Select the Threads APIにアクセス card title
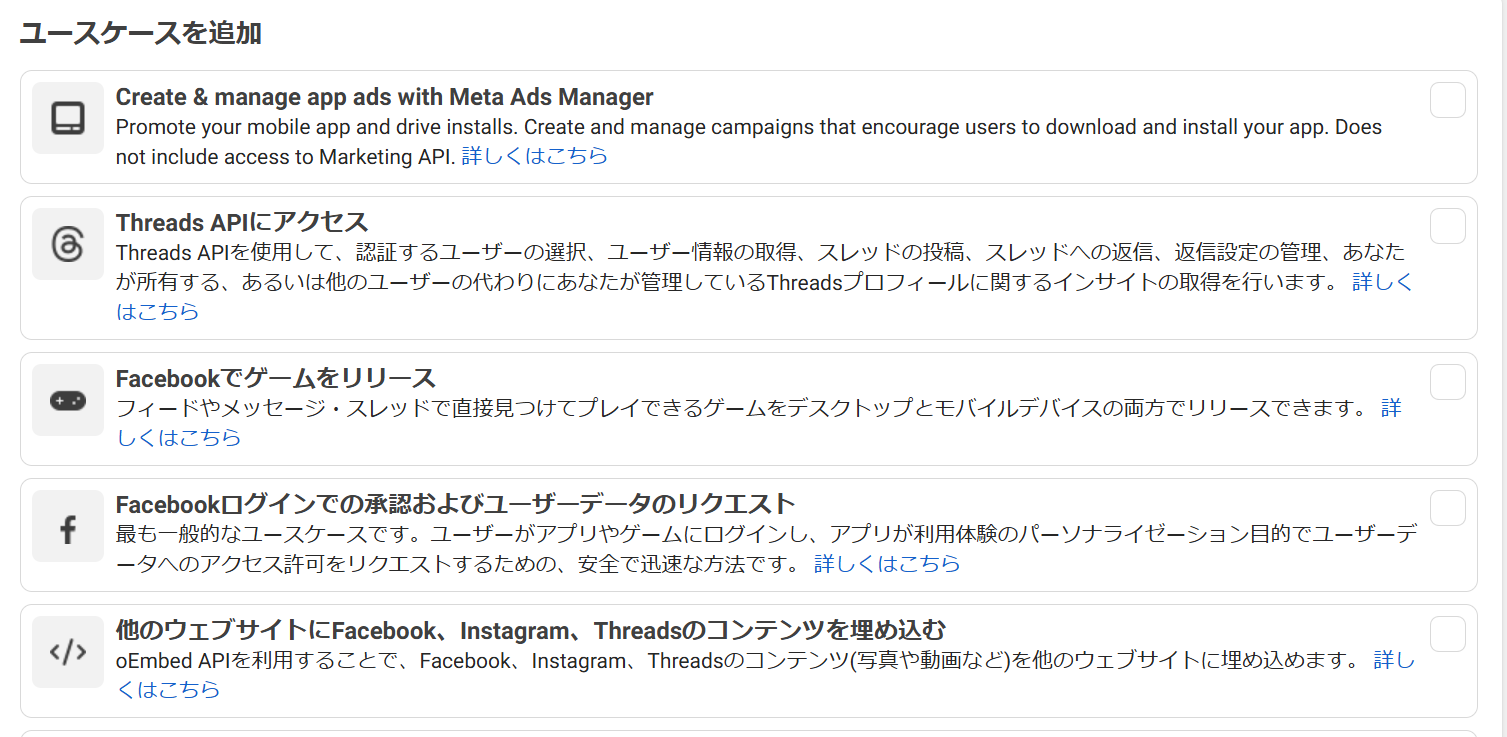 point(242,222)
